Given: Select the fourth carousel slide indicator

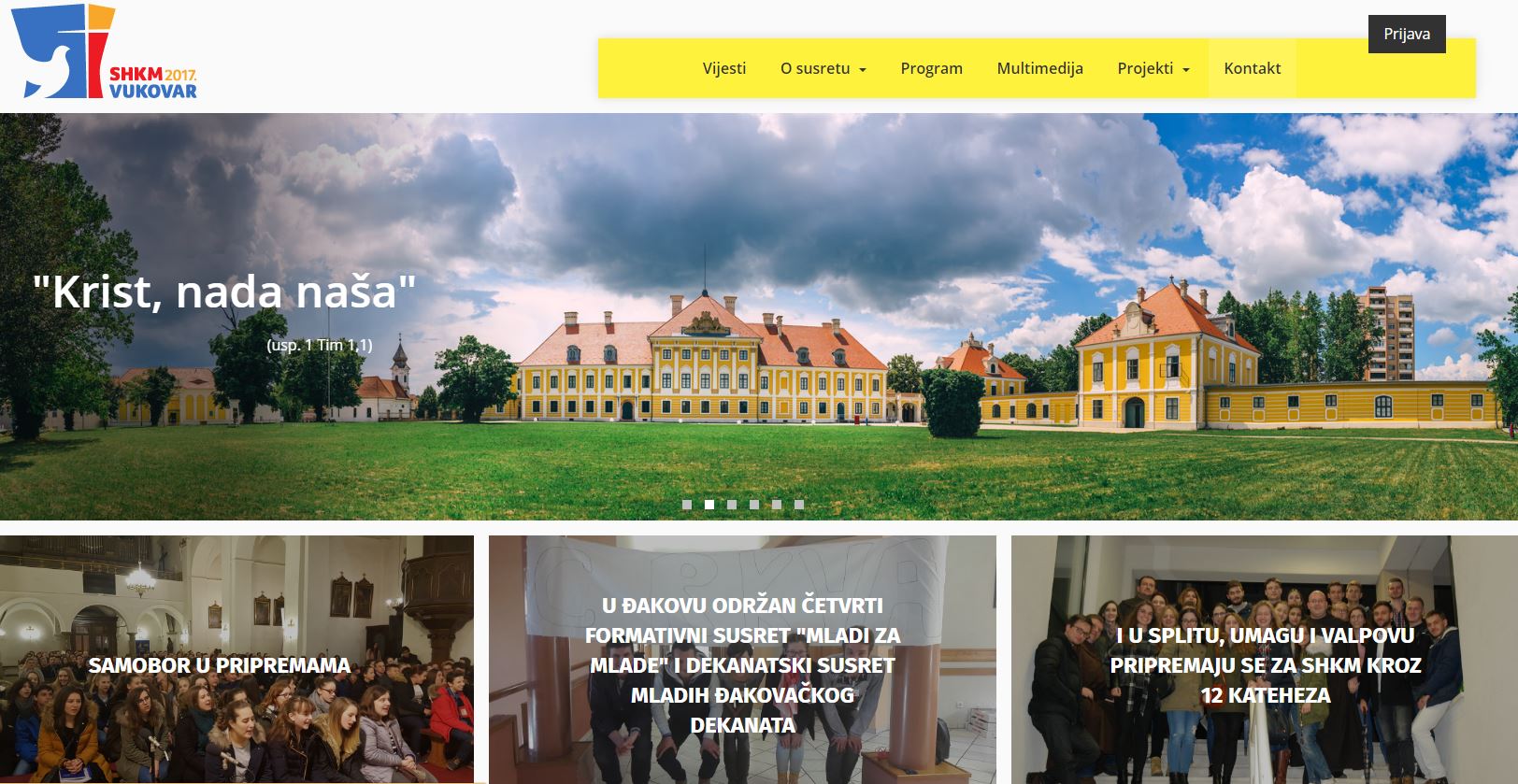Looking at the screenshot, I should click(x=754, y=505).
